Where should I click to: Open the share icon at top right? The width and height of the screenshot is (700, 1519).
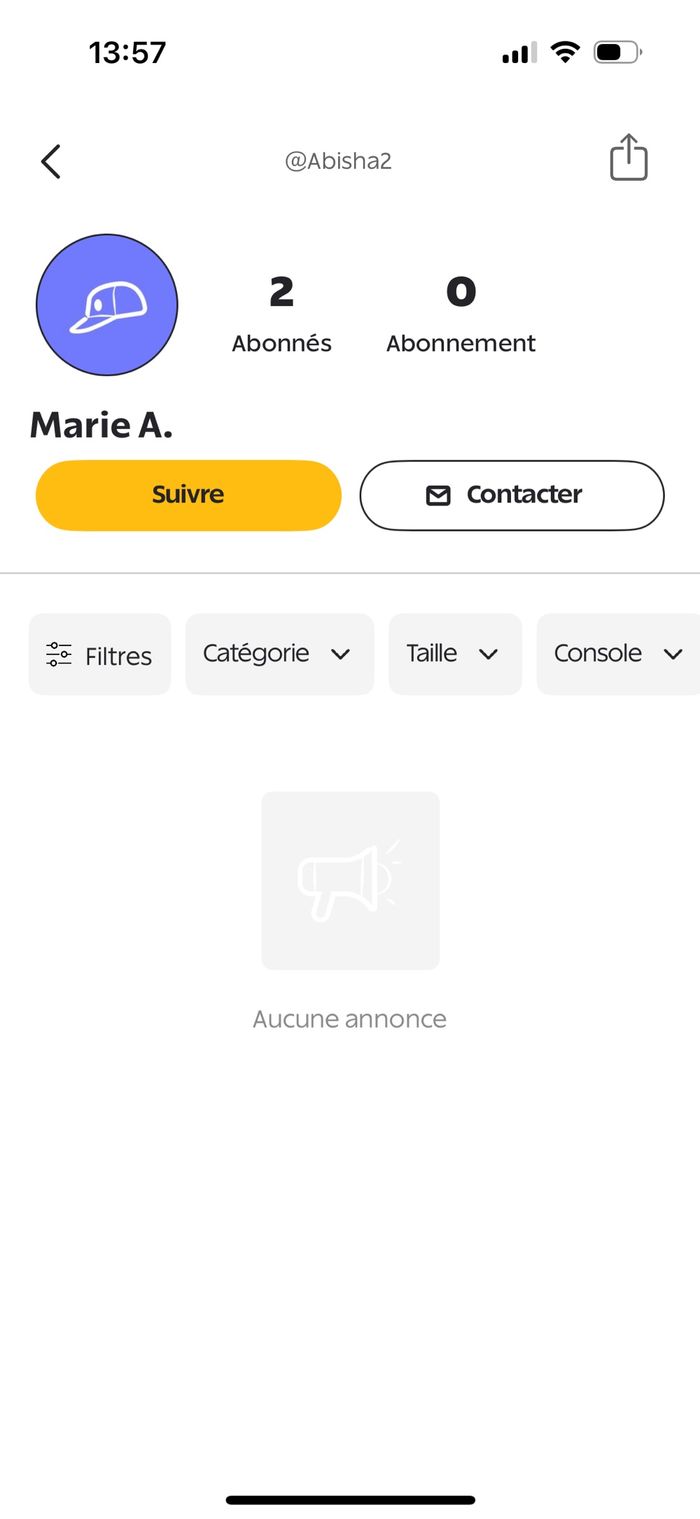(629, 157)
